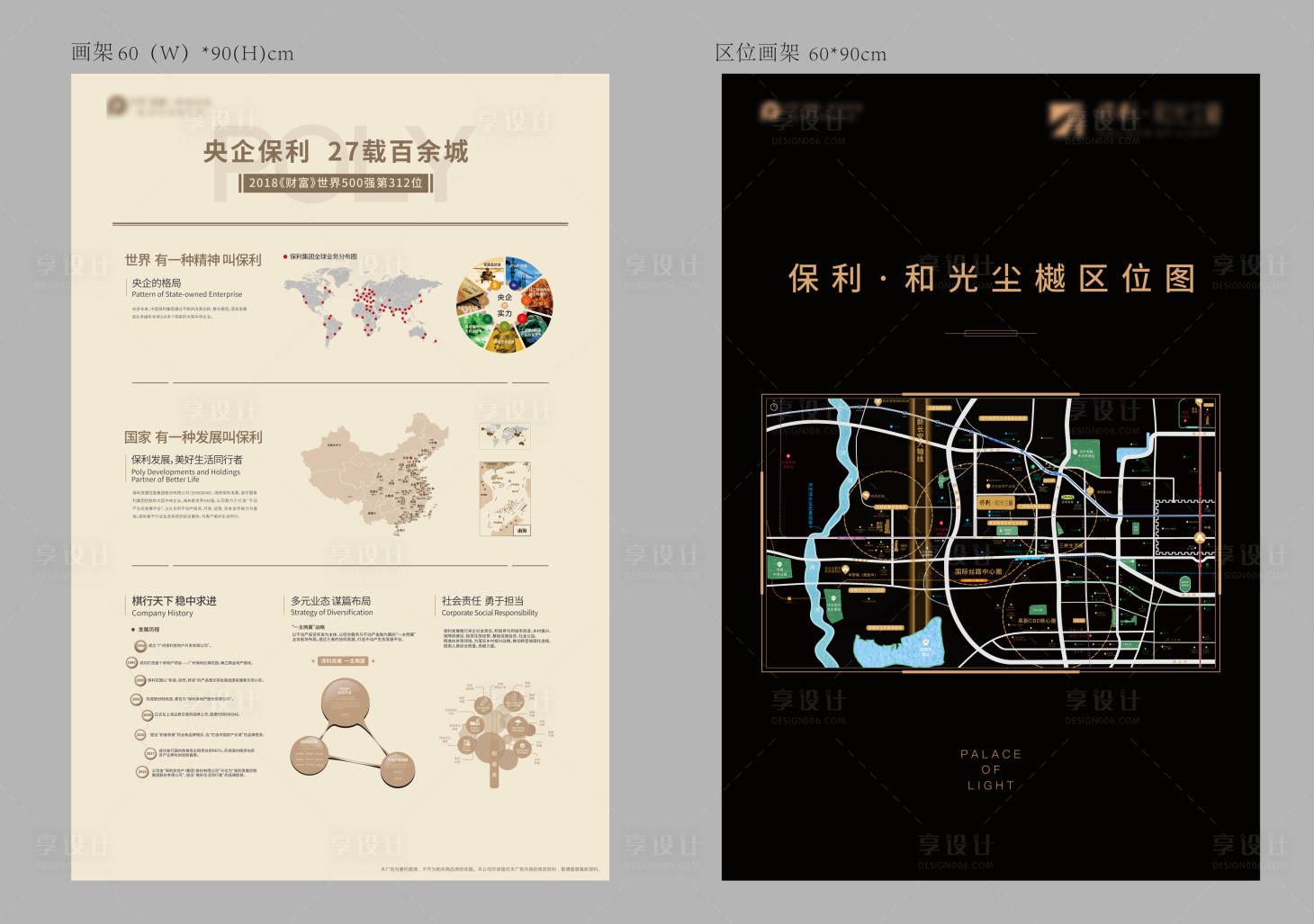Image resolution: width=1314 pixels, height=924 pixels.
Task: Click the heading '社会责任 勇于担当'
Action: pos(482,601)
